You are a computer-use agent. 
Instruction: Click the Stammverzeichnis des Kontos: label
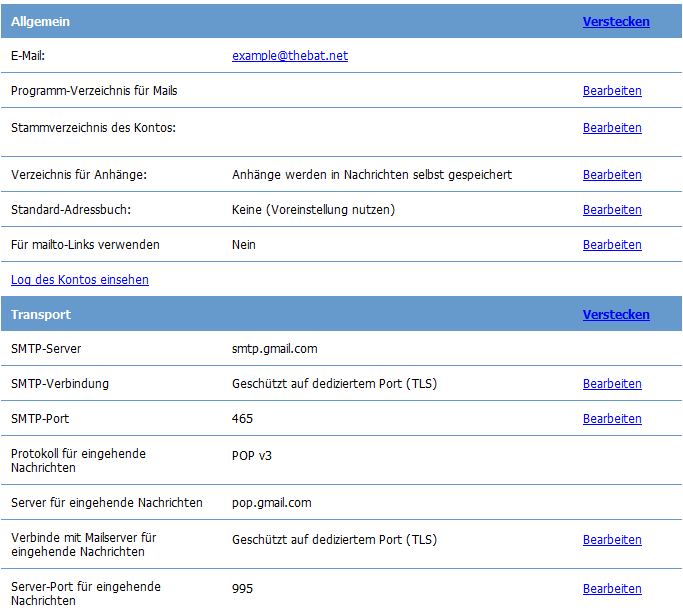point(93,128)
